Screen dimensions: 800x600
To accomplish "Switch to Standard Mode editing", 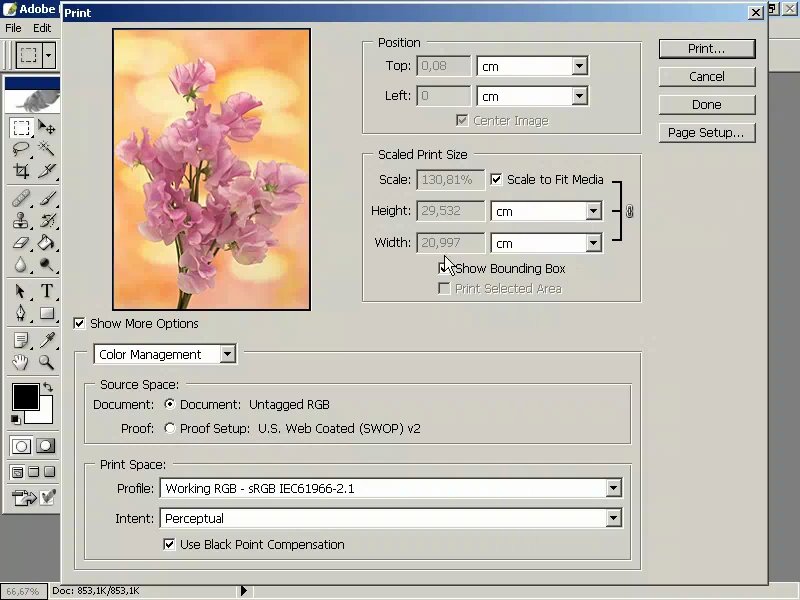I will point(21,446).
